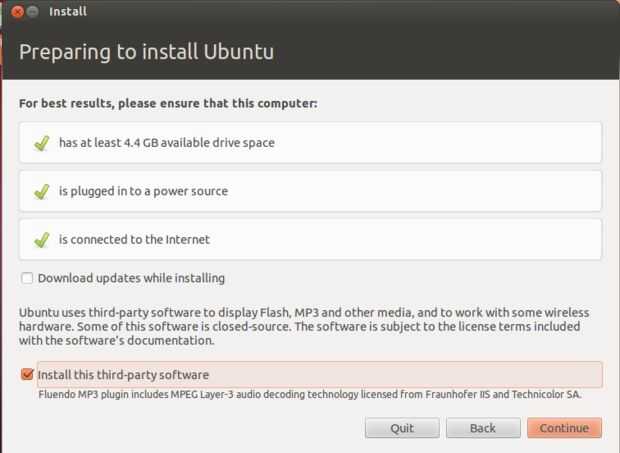Image resolution: width=620 pixels, height=453 pixels.
Task: Minimize the Install window
Action: (x=34, y=13)
